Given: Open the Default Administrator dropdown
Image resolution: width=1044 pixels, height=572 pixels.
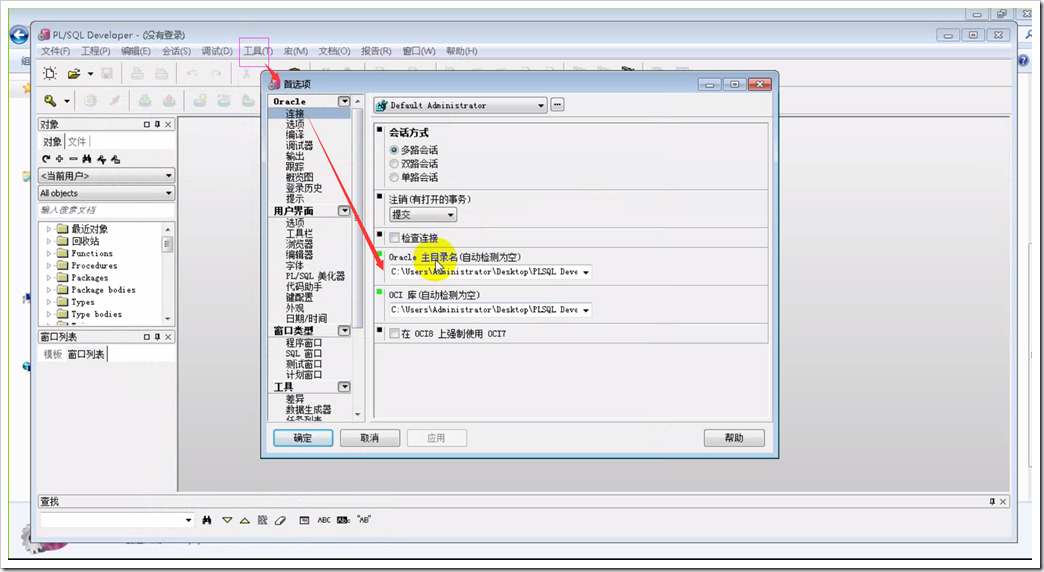Looking at the screenshot, I should click(x=541, y=105).
